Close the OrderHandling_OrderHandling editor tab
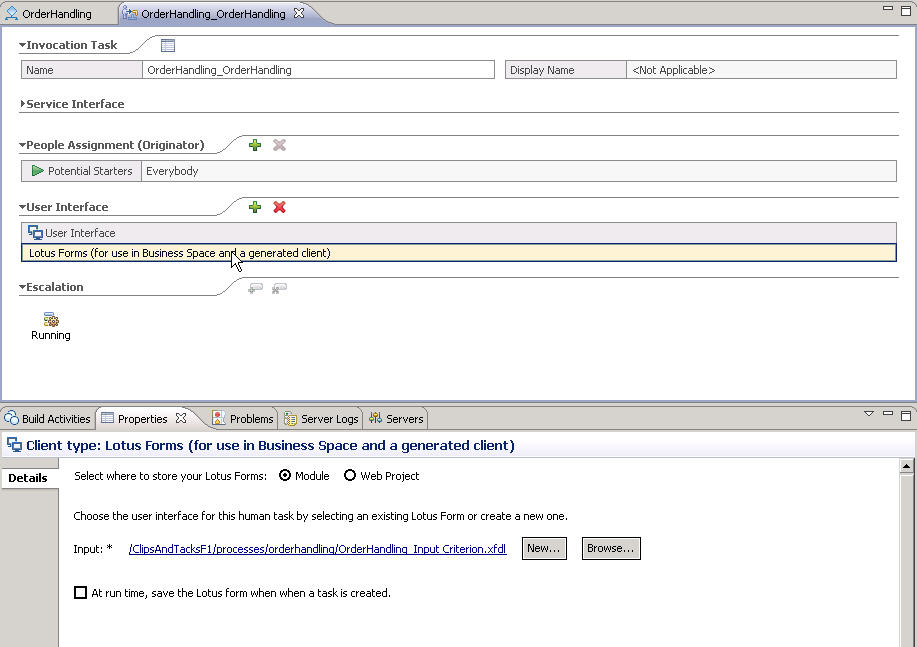917x647 pixels. [x=299, y=14]
